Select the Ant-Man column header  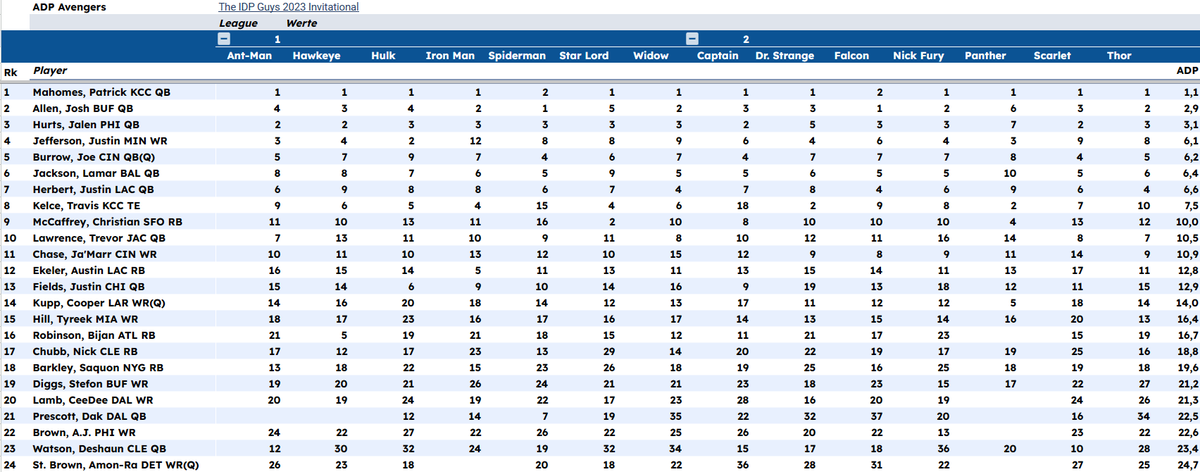tap(250, 56)
